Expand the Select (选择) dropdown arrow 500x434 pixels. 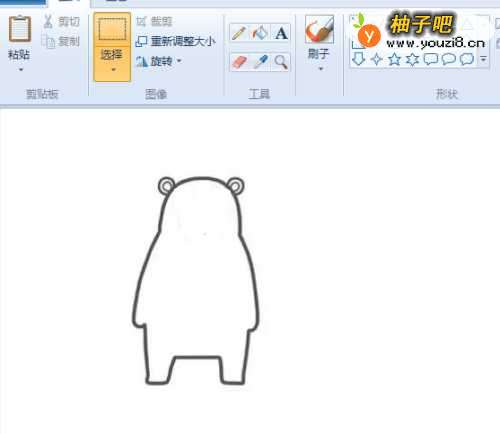(112, 69)
